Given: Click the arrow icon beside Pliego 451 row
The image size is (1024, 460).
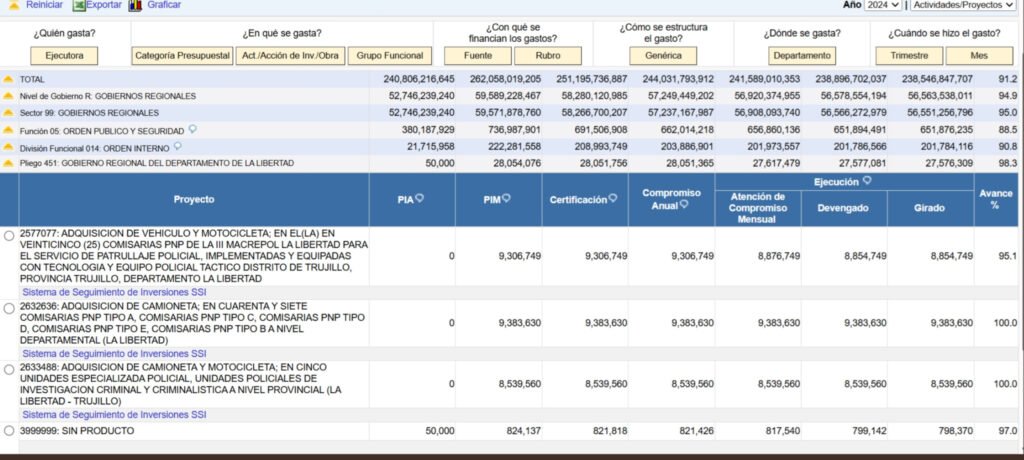Looking at the screenshot, I should (9, 163).
